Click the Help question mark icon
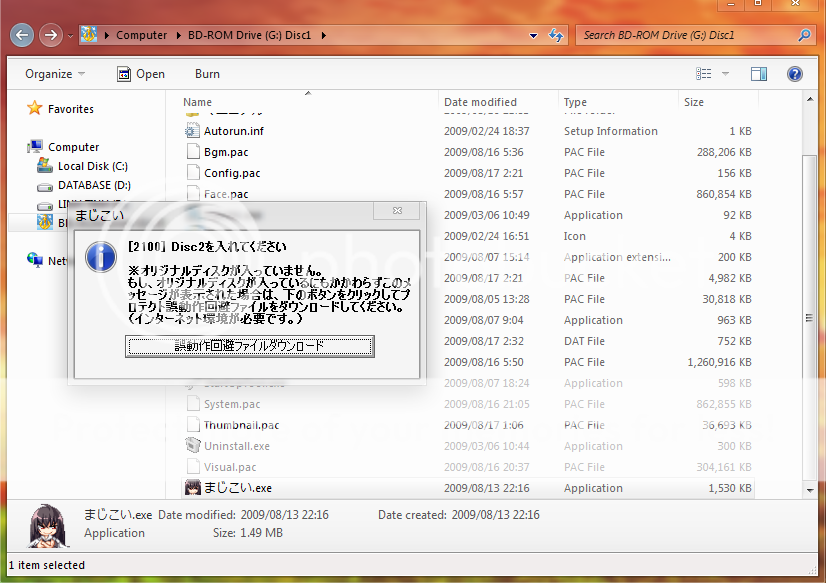 795,74
